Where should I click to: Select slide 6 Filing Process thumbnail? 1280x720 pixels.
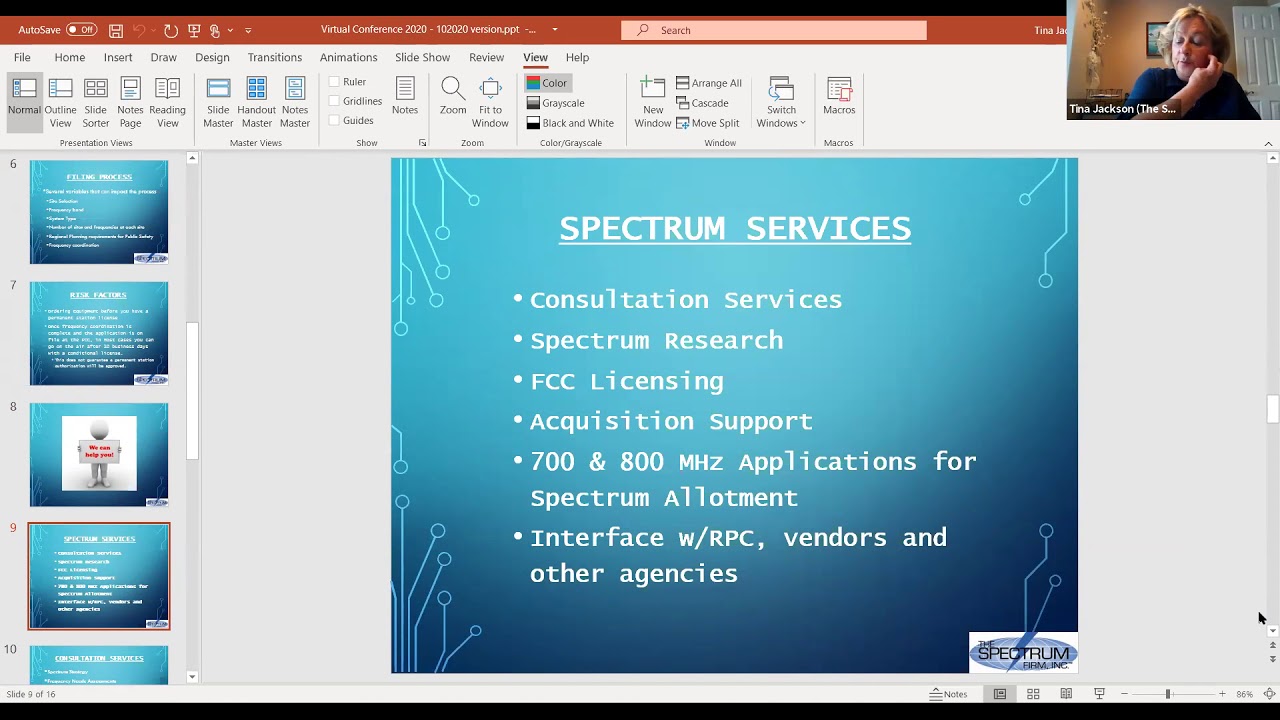coord(99,212)
